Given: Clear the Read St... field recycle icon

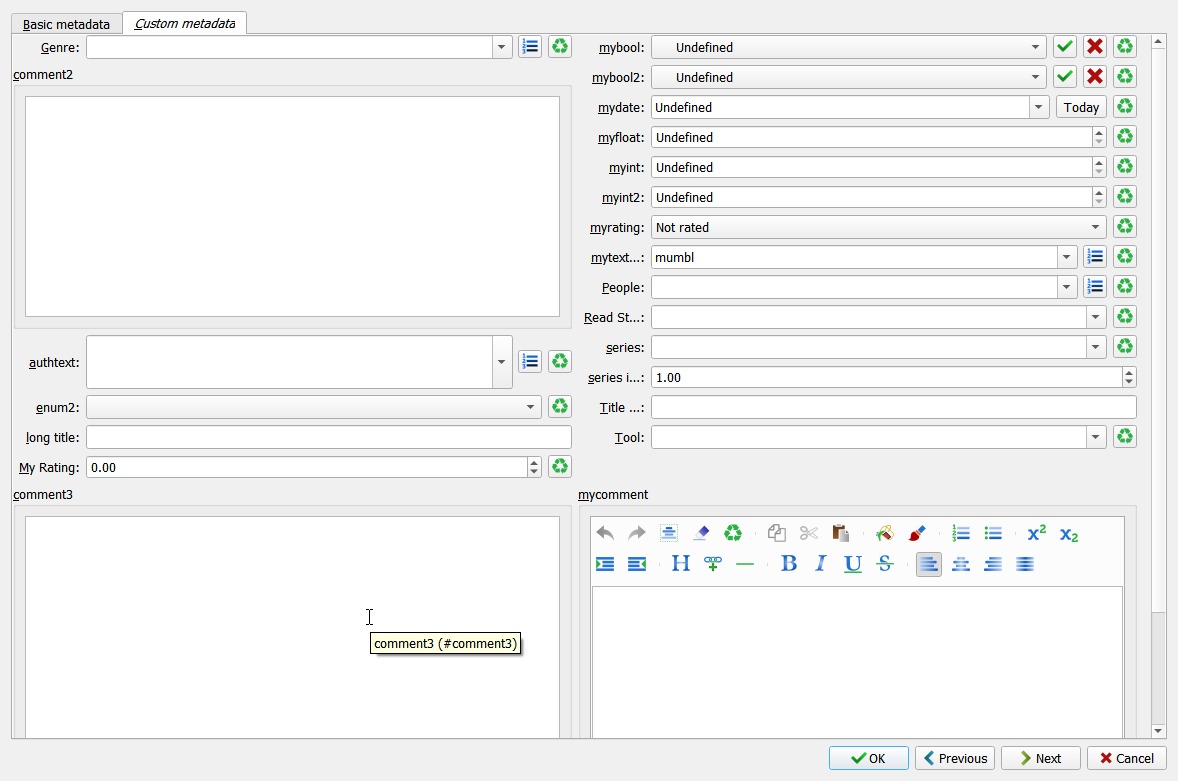Looking at the screenshot, I should [1125, 317].
